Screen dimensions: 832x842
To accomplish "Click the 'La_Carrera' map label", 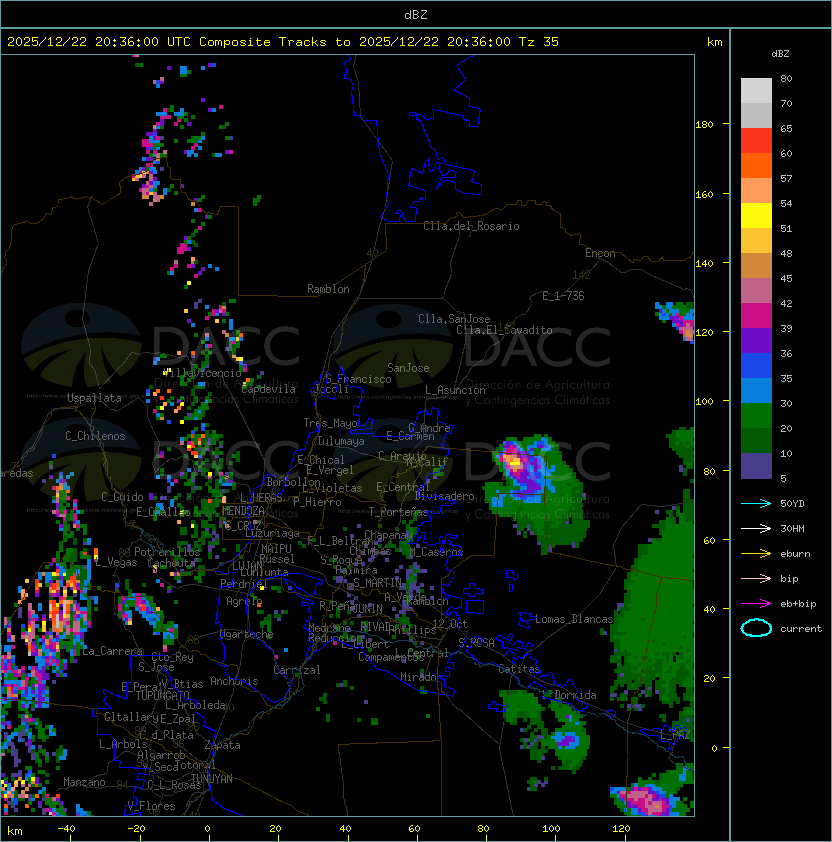I will (x=113, y=651).
